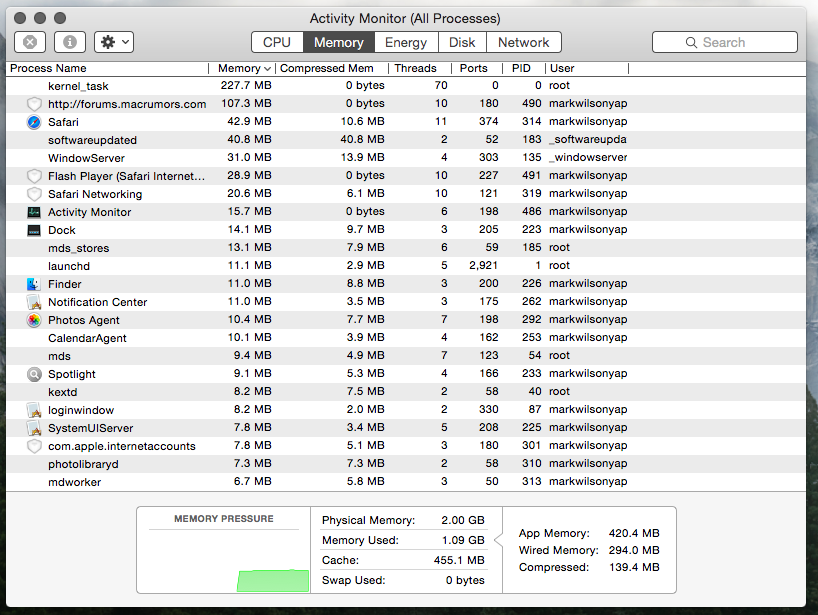
Task: Click shield icon beside com.apple.internetaccounts
Action: [34, 446]
